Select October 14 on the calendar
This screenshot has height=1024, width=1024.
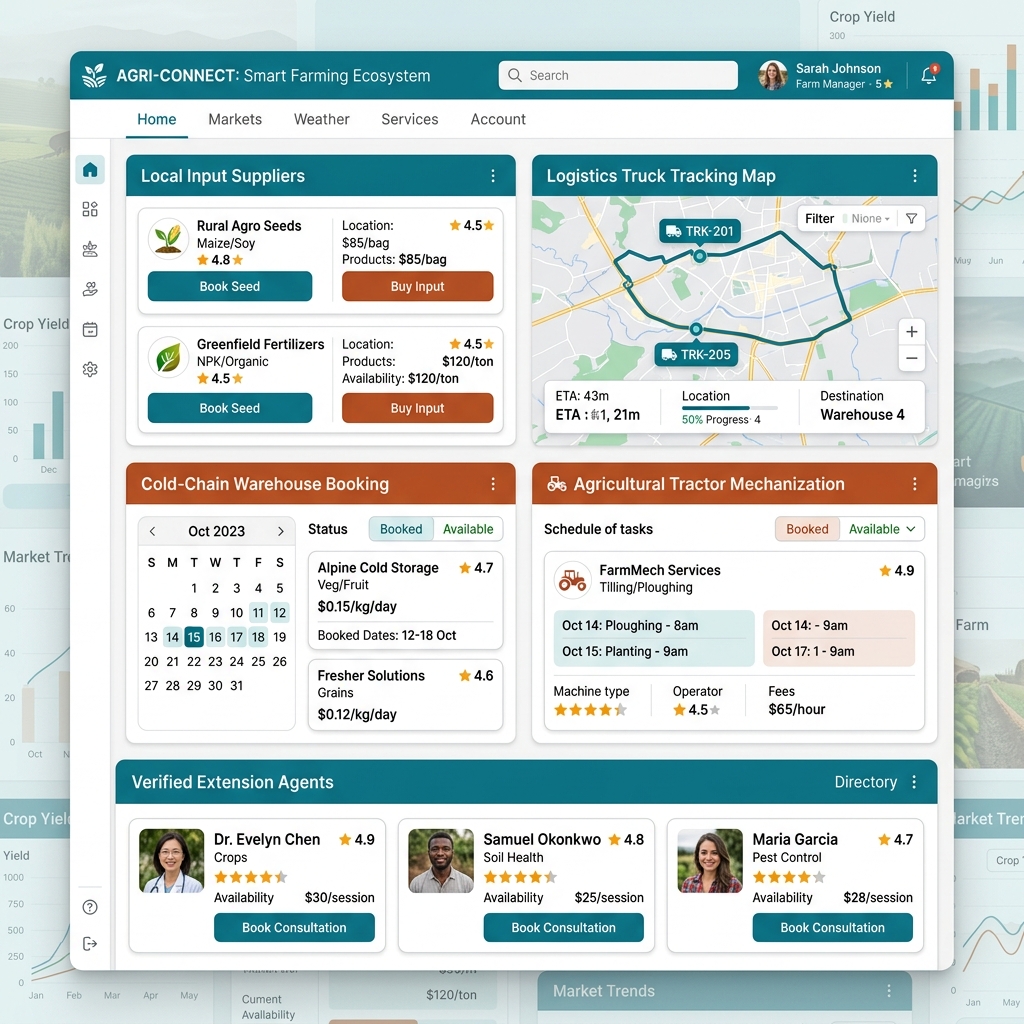[x=172, y=637]
